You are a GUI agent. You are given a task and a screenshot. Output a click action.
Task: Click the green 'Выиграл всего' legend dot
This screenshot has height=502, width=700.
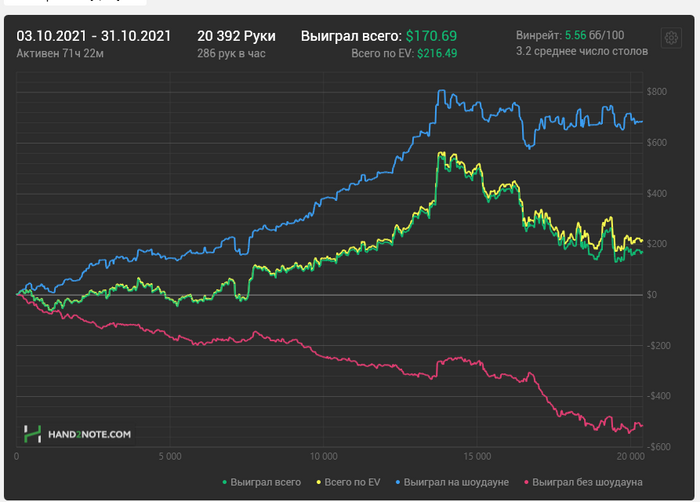click(x=225, y=482)
